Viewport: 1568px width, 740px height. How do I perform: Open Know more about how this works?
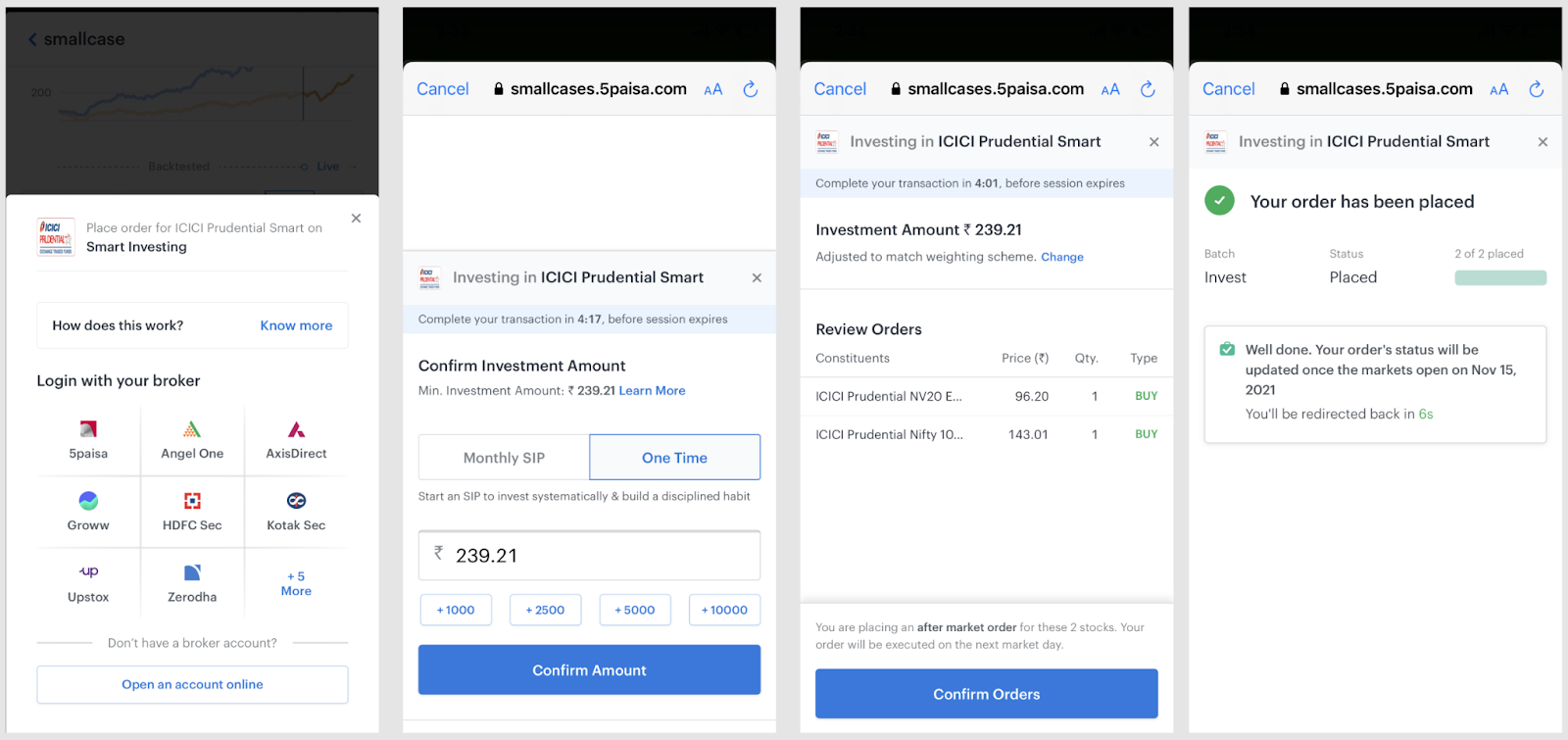(x=296, y=325)
